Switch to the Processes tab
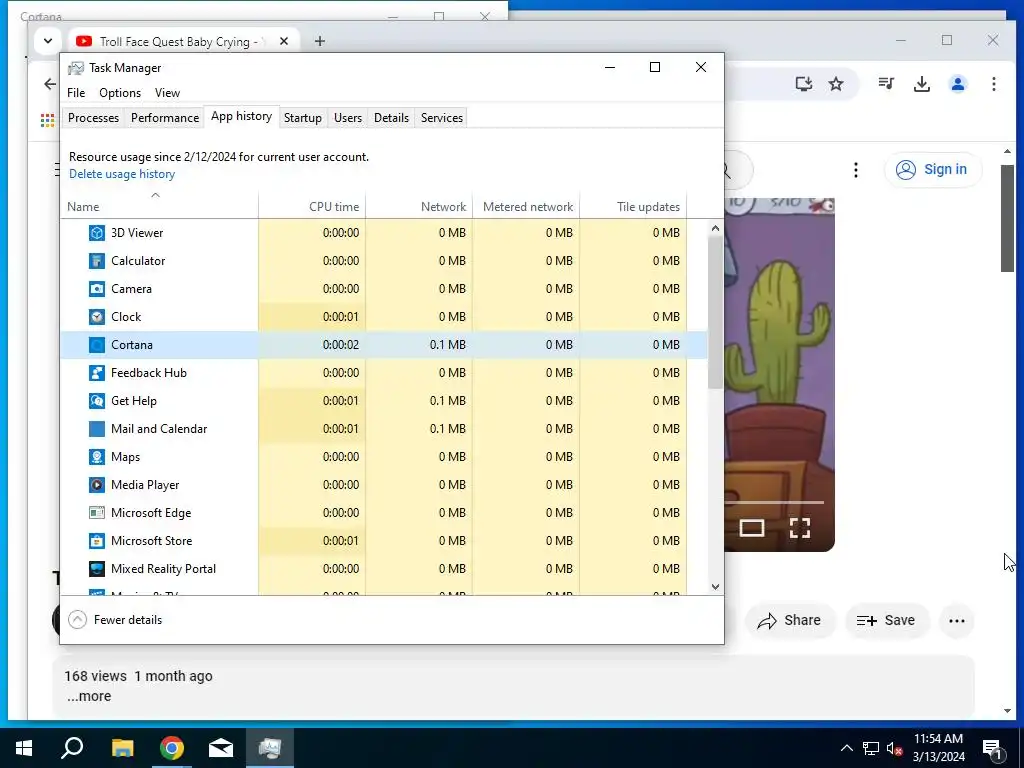 (x=93, y=118)
